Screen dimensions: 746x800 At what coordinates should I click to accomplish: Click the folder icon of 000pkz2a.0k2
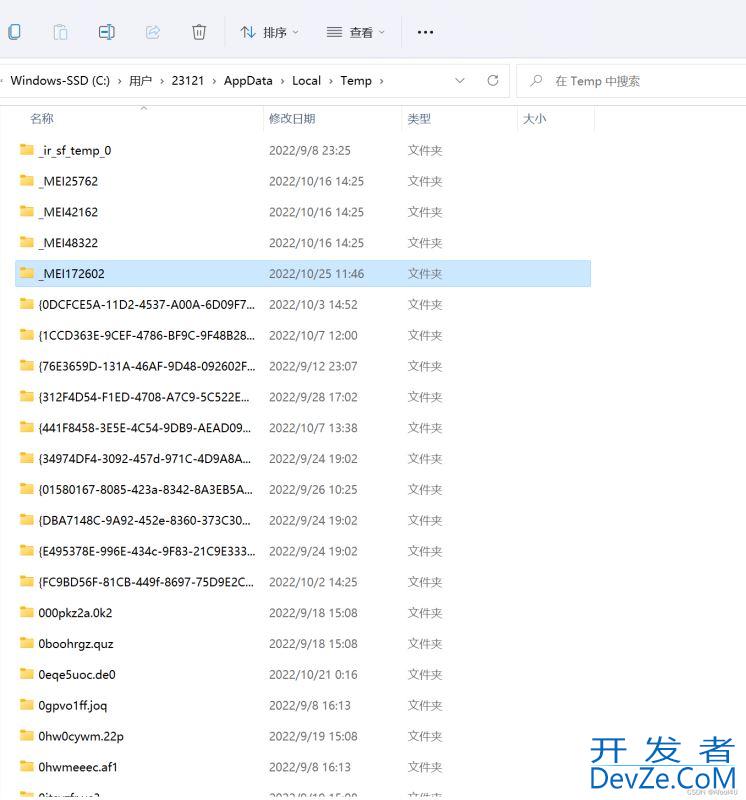27,612
